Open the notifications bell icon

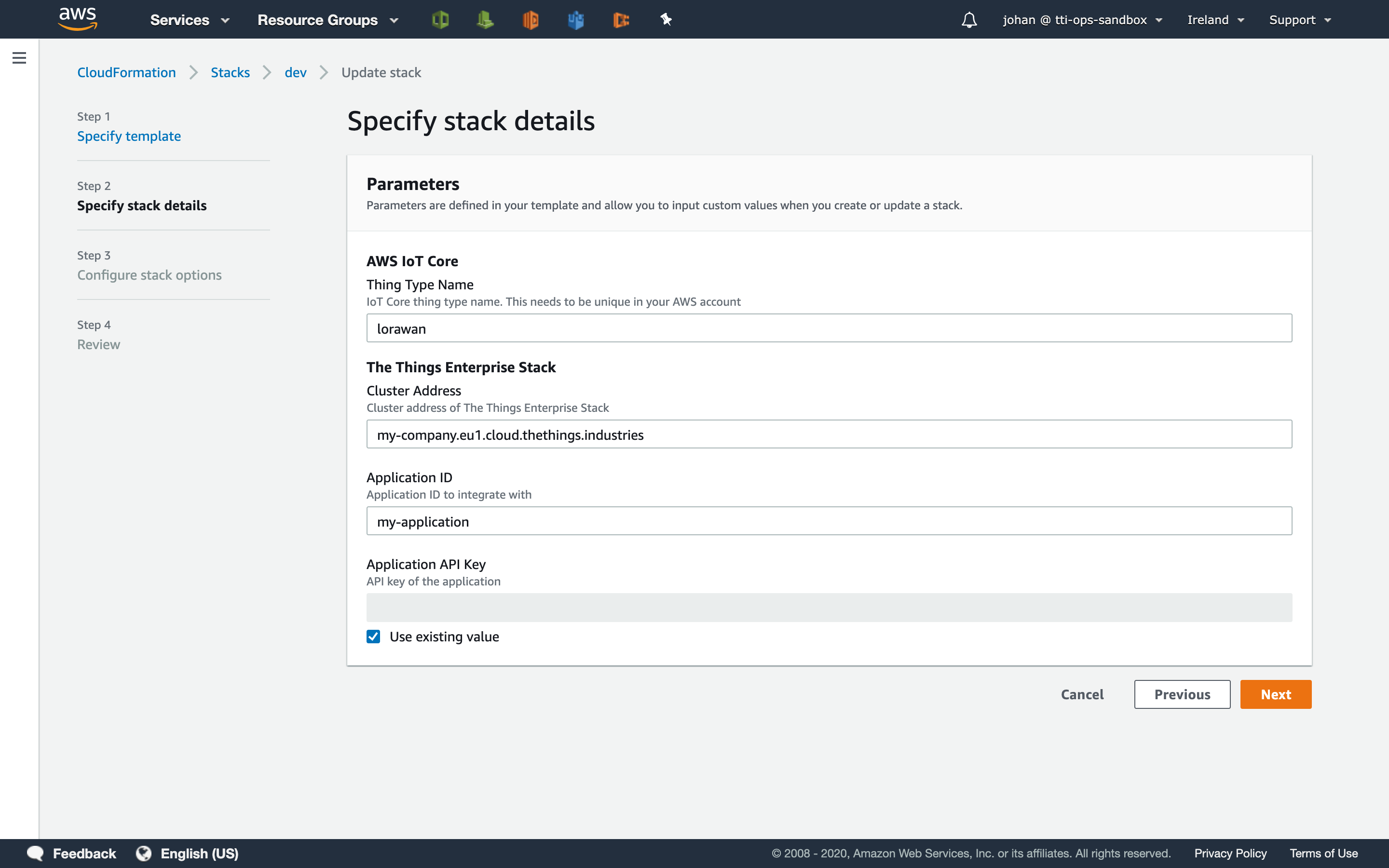coord(969,20)
